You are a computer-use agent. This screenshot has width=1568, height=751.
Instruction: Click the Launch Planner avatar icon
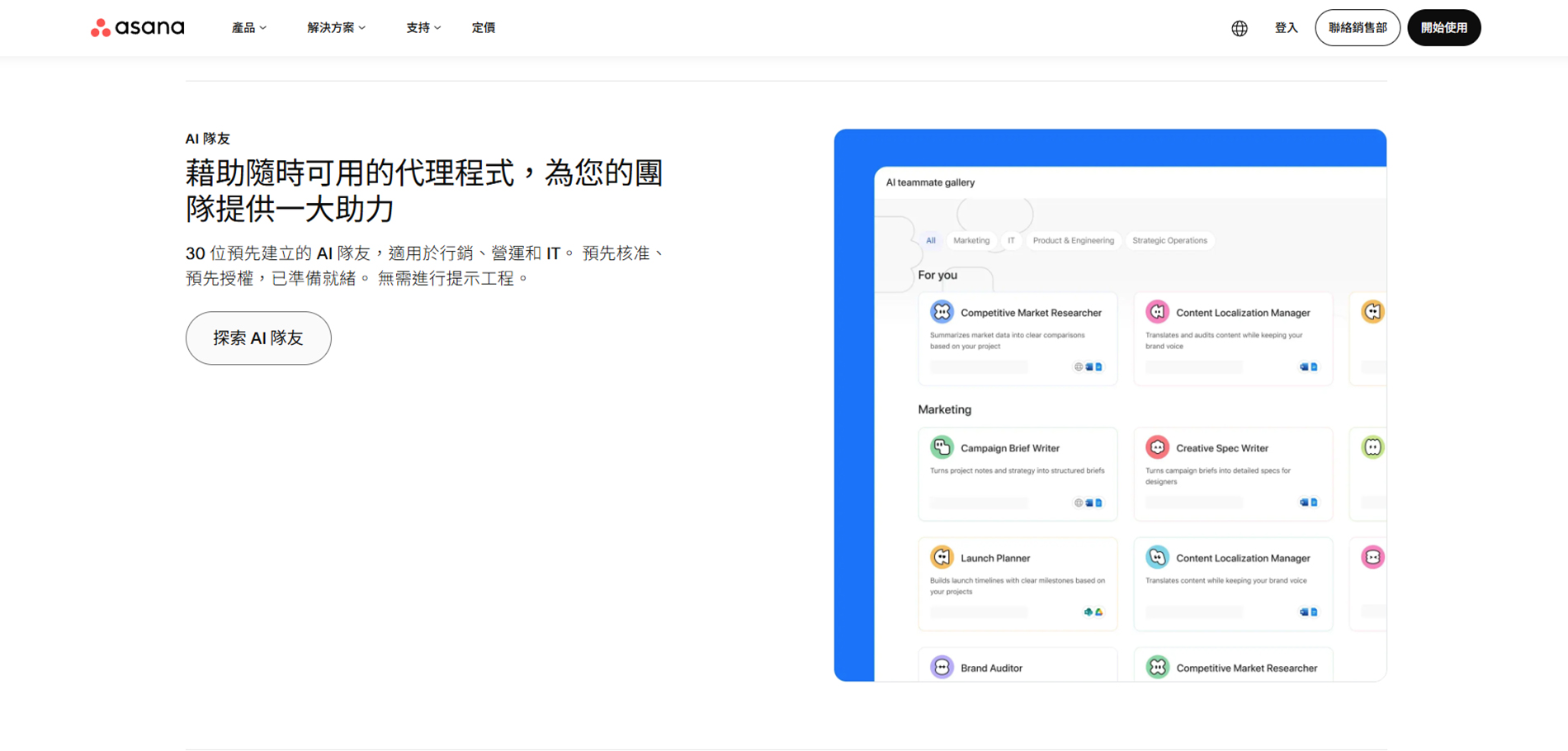click(x=942, y=557)
